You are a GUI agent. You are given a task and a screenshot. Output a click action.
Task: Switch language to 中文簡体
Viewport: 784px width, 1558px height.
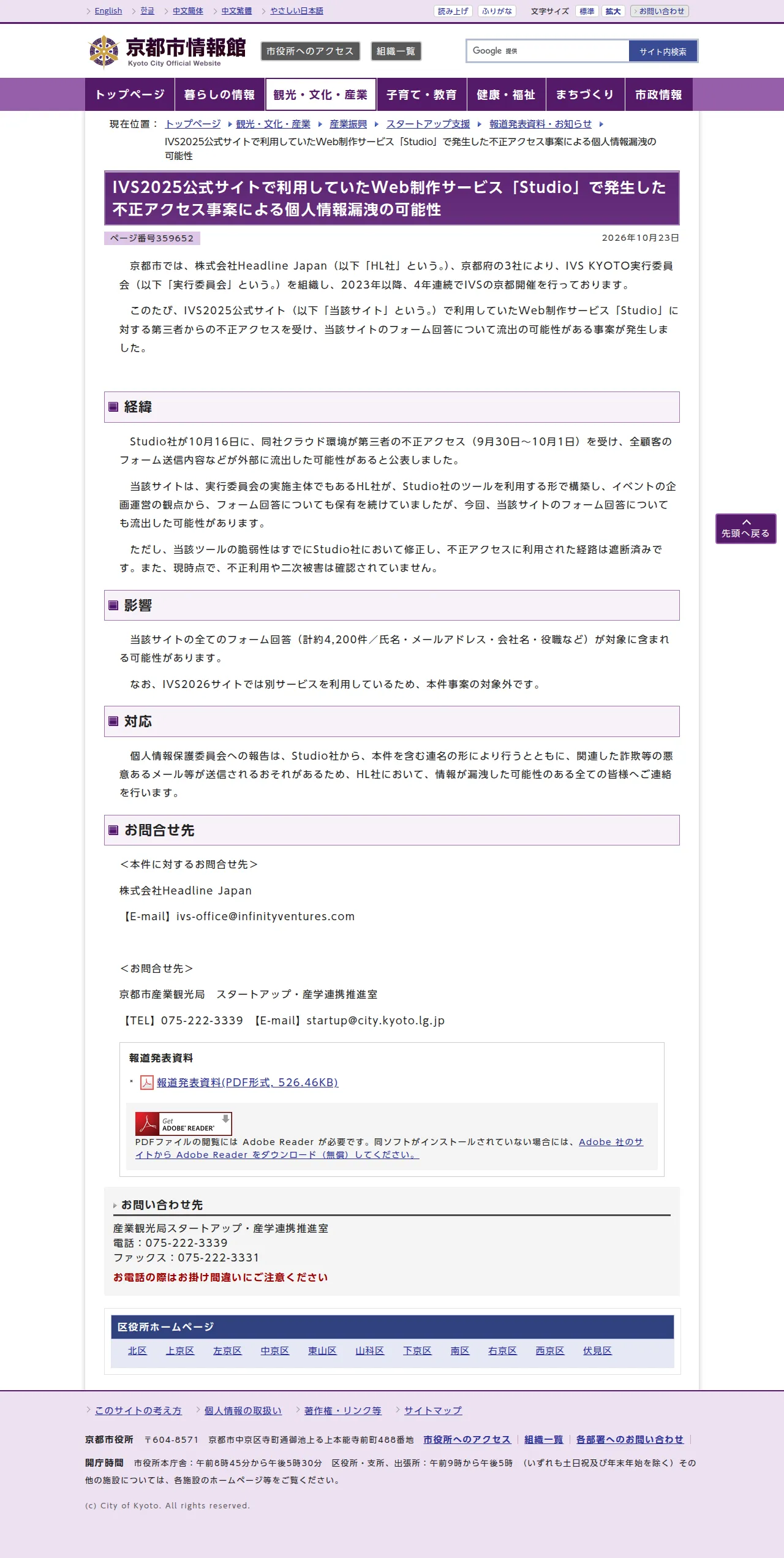(188, 11)
